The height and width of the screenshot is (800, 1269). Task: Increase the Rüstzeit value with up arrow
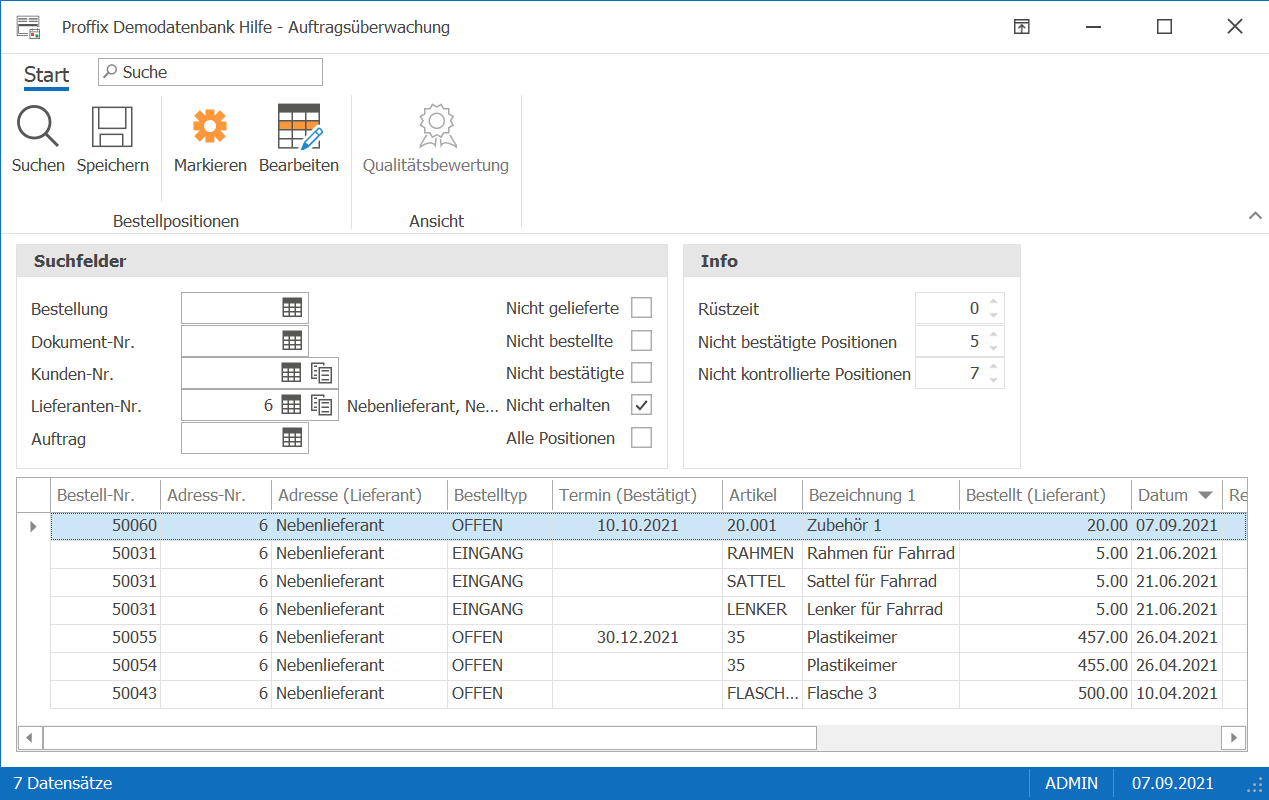tap(993, 302)
